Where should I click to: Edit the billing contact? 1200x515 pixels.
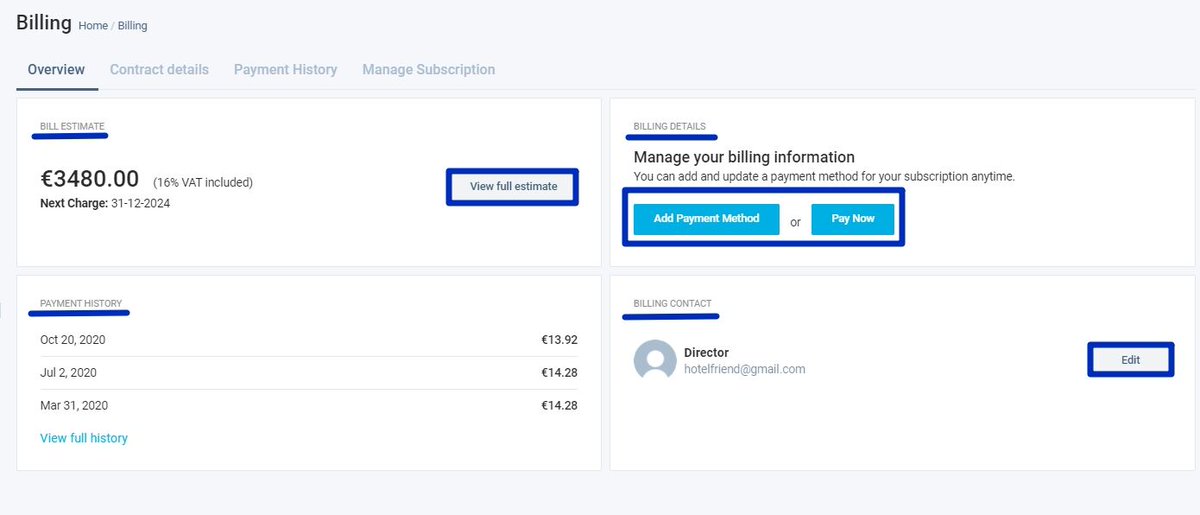pyautogui.click(x=1130, y=360)
